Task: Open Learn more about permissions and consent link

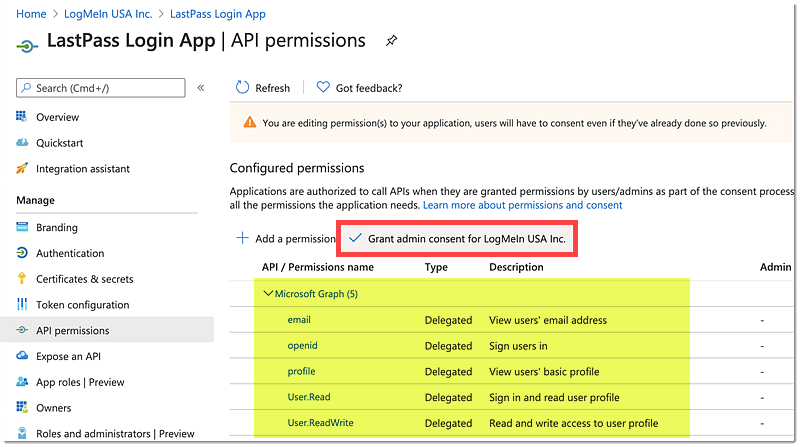Action: coord(522,205)
